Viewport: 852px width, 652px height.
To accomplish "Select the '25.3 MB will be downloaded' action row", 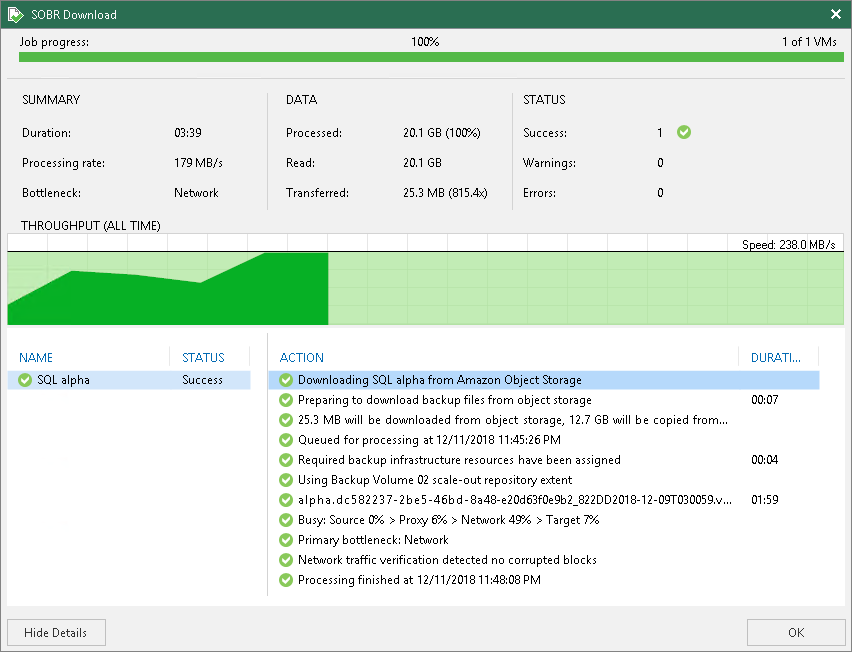I will click(x=544, y=420).
